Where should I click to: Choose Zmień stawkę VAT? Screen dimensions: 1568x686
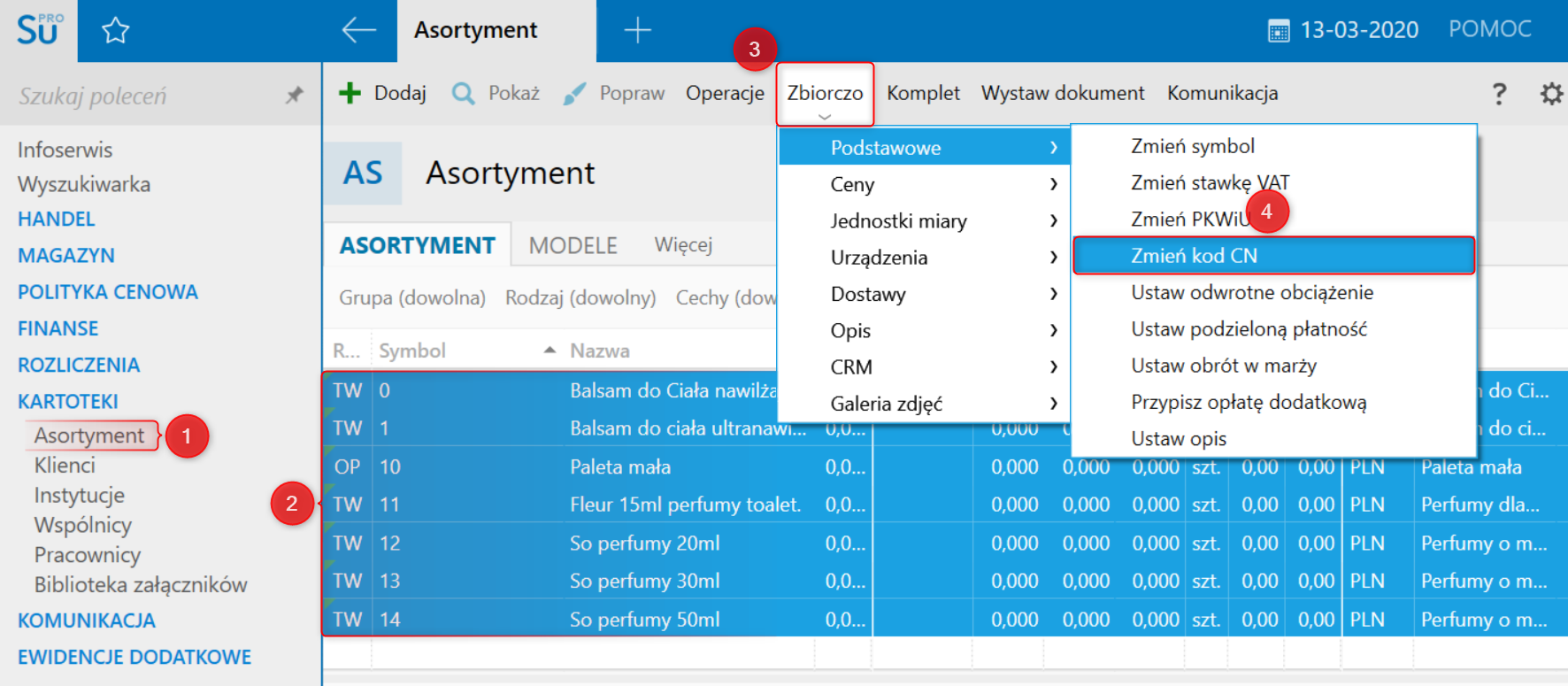pos(1274,182)
